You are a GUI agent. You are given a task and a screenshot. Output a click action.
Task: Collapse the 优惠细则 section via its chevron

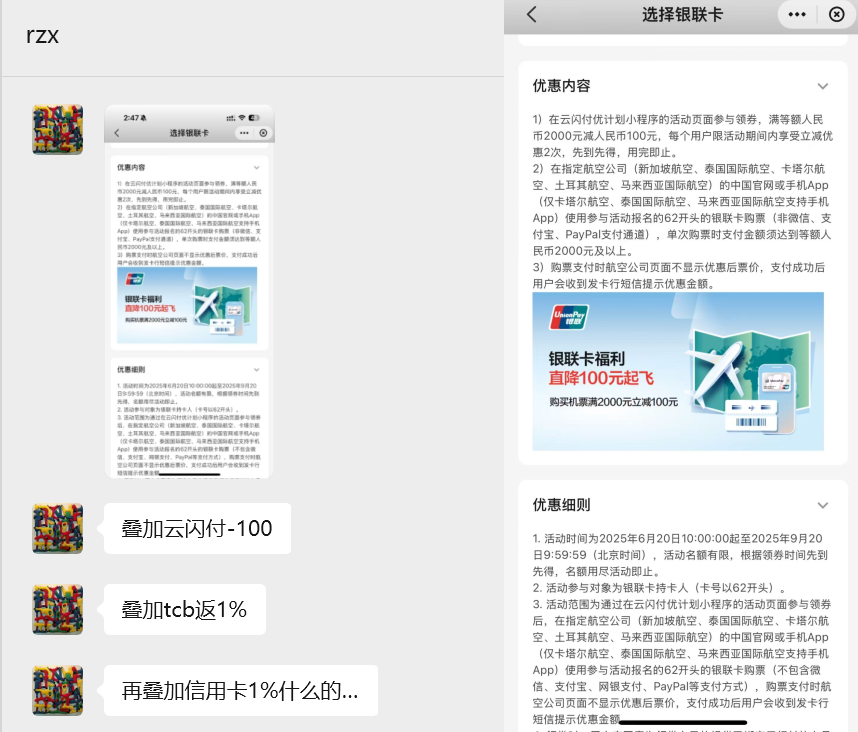coord(825,505)
